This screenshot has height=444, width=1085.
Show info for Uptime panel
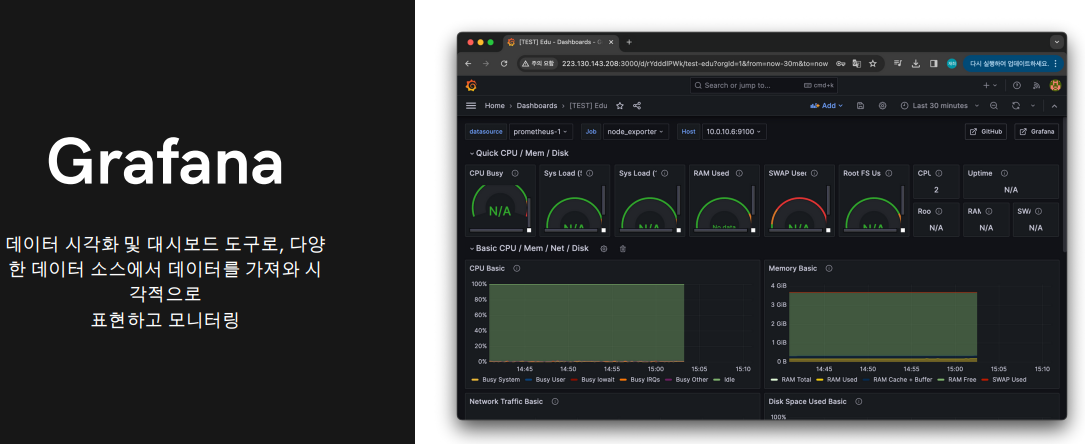(x=1005, y=174)
